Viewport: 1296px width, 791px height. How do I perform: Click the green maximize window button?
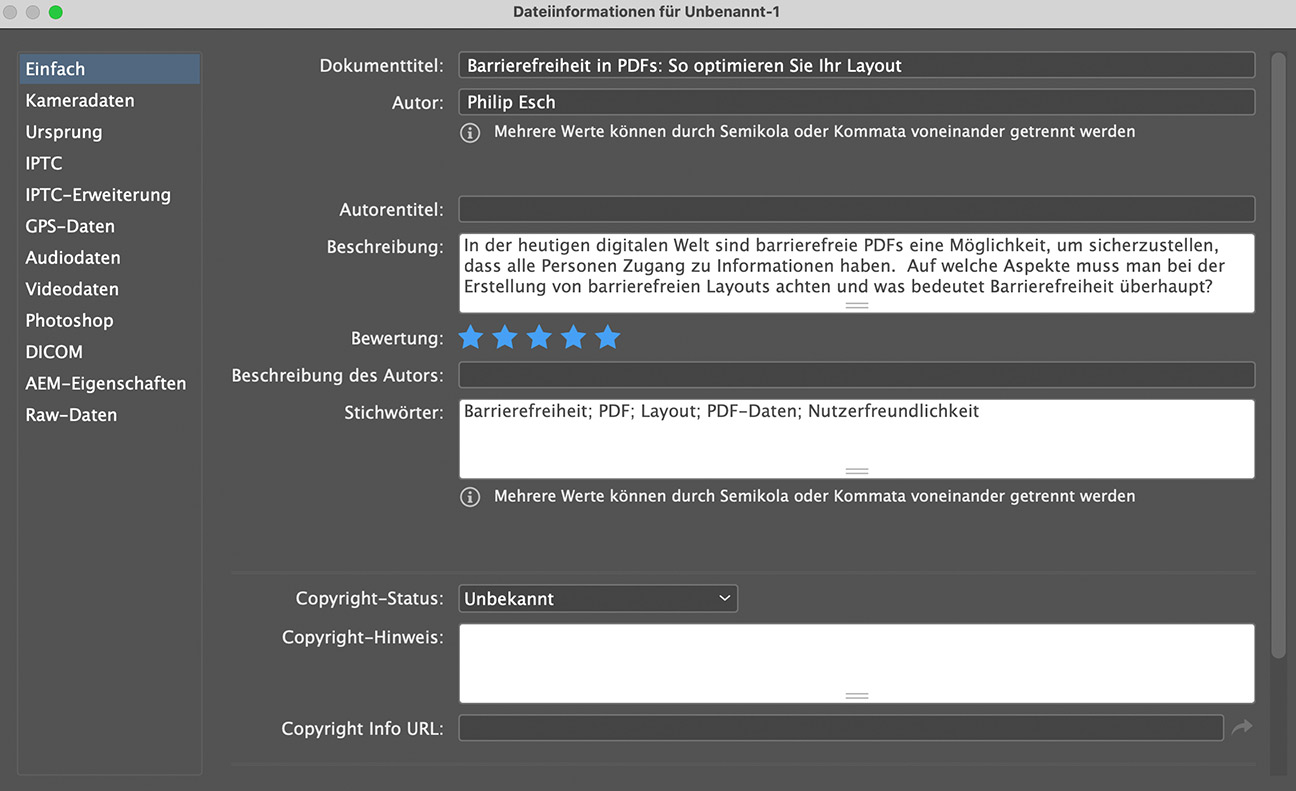tap(55, 12)
